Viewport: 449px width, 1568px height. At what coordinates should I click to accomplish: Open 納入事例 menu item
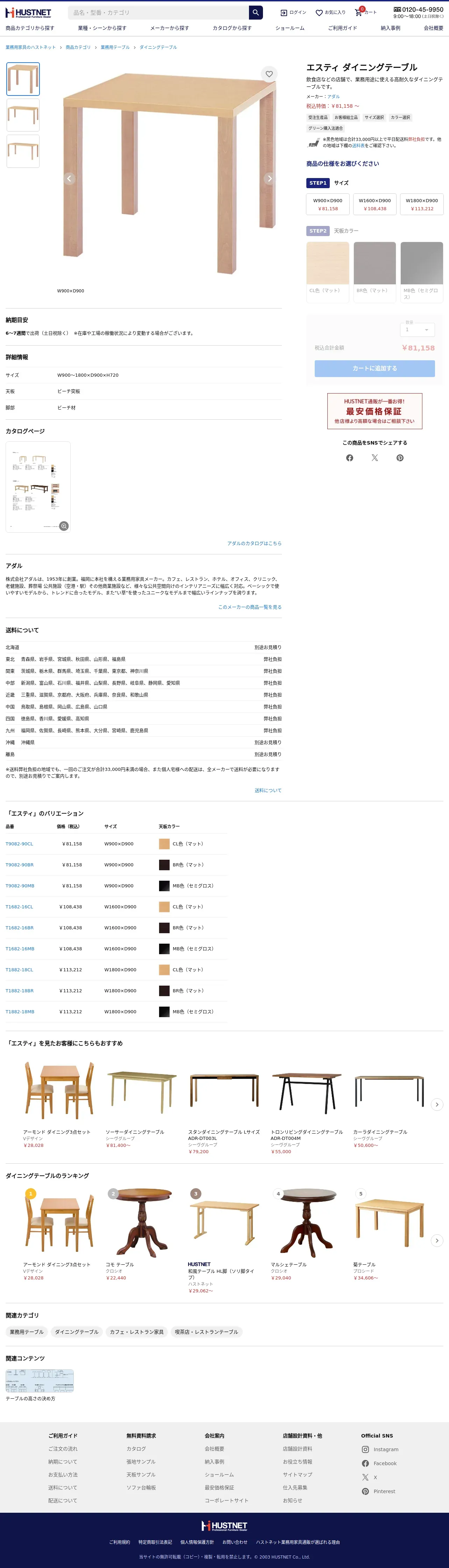391,28
